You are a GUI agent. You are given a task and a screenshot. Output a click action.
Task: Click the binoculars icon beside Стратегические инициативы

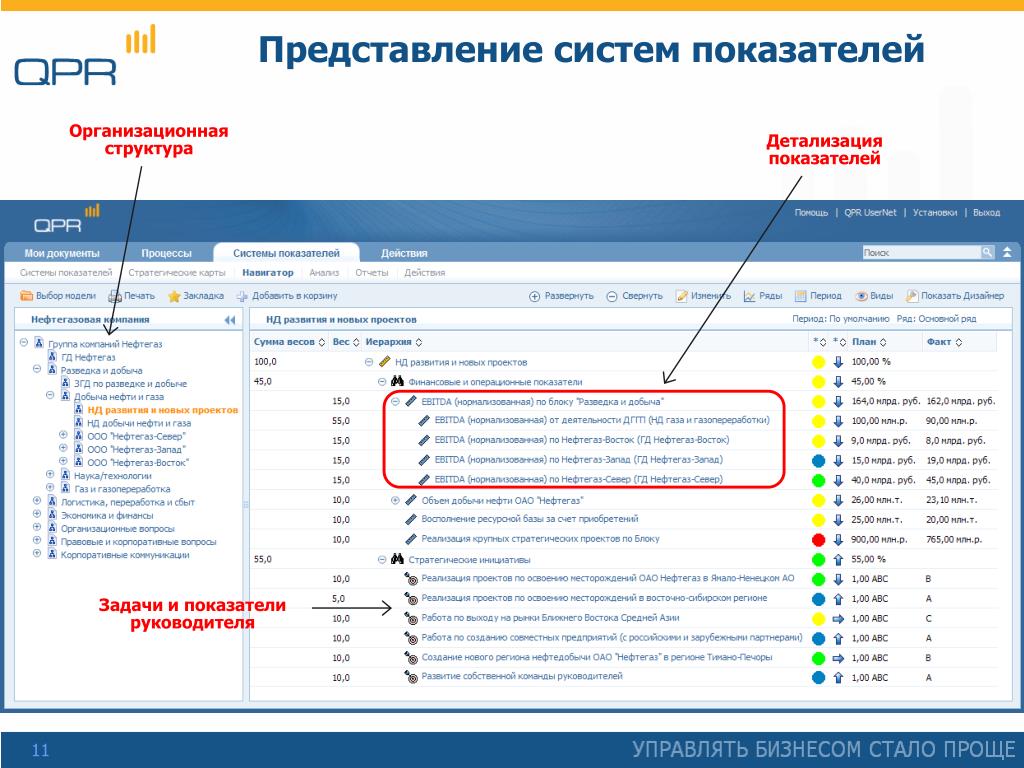397,559
